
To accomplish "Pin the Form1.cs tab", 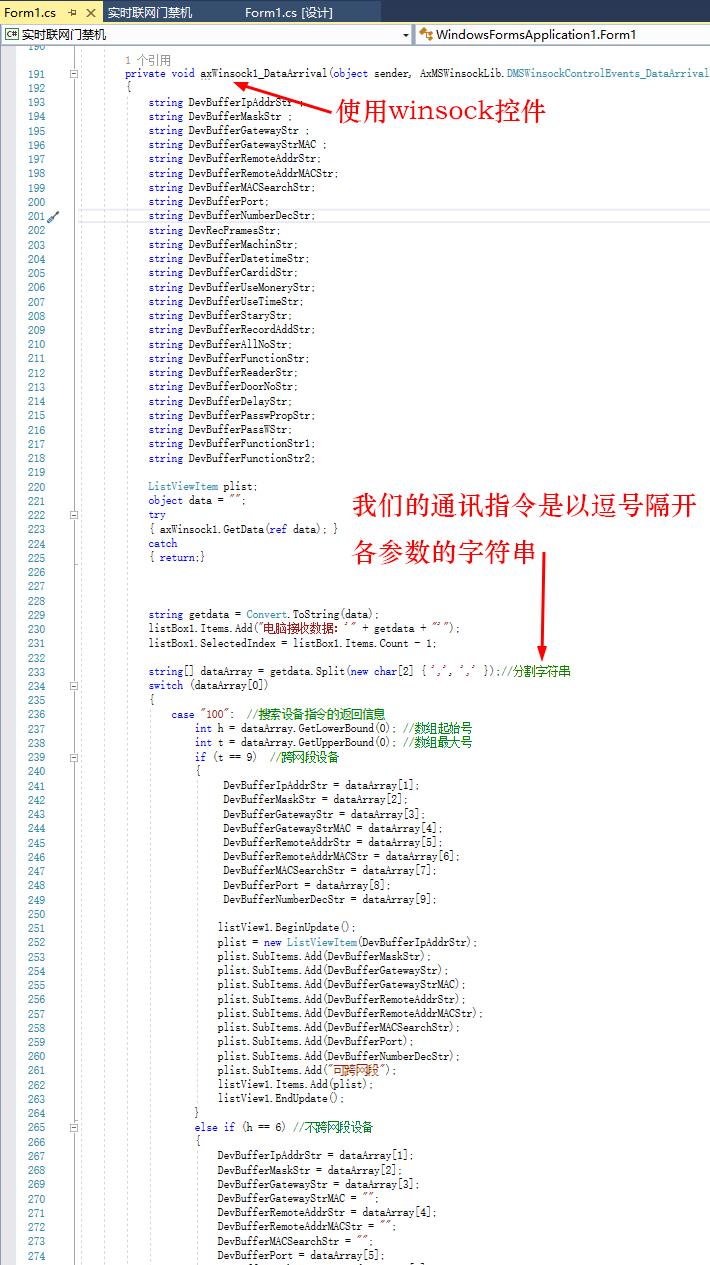I will 74,13.
